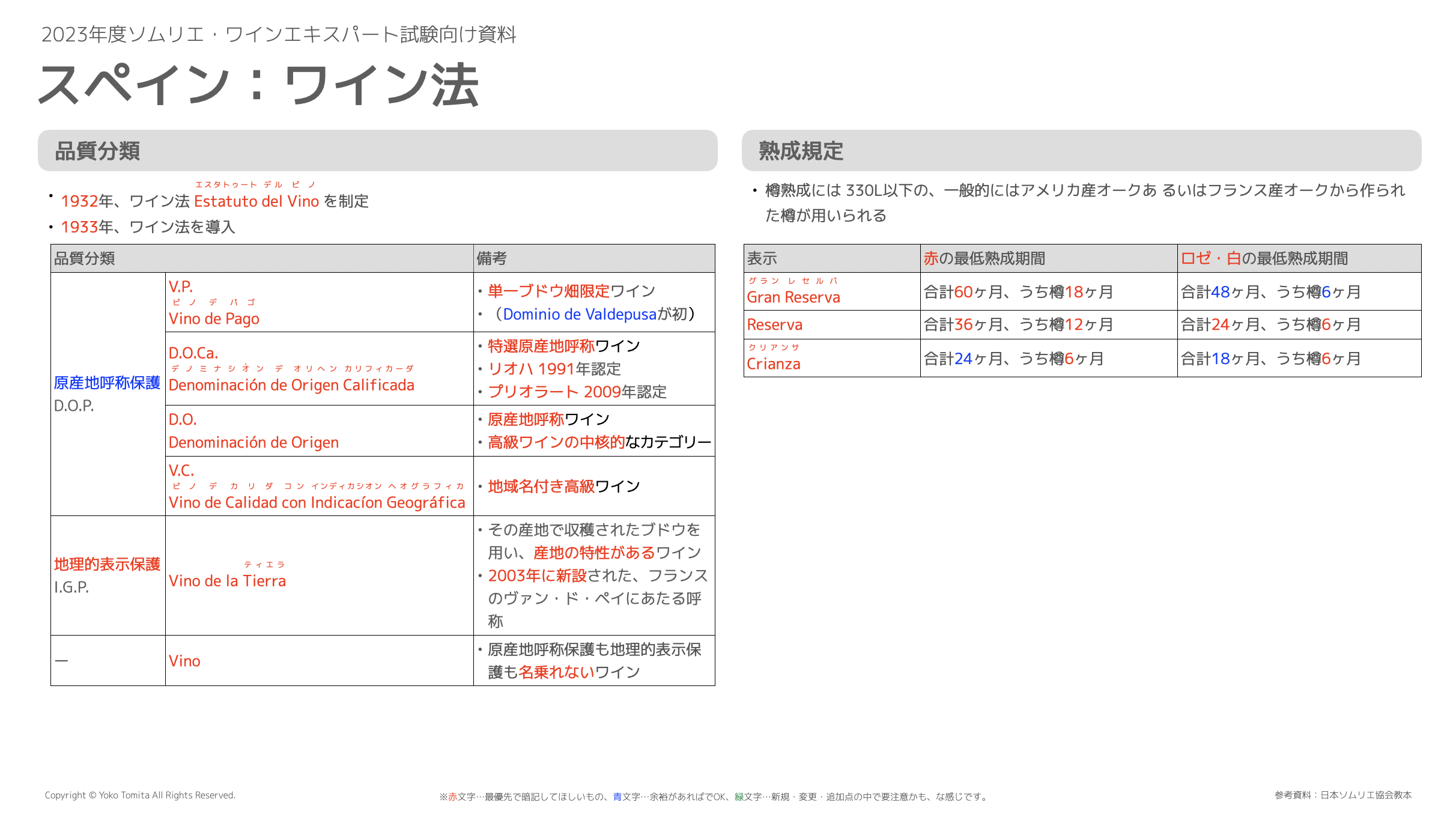Image resolution: width=1456 pixels, height=817 pixels.
Task: Click the 備考 column header
Action: (593, 258)
